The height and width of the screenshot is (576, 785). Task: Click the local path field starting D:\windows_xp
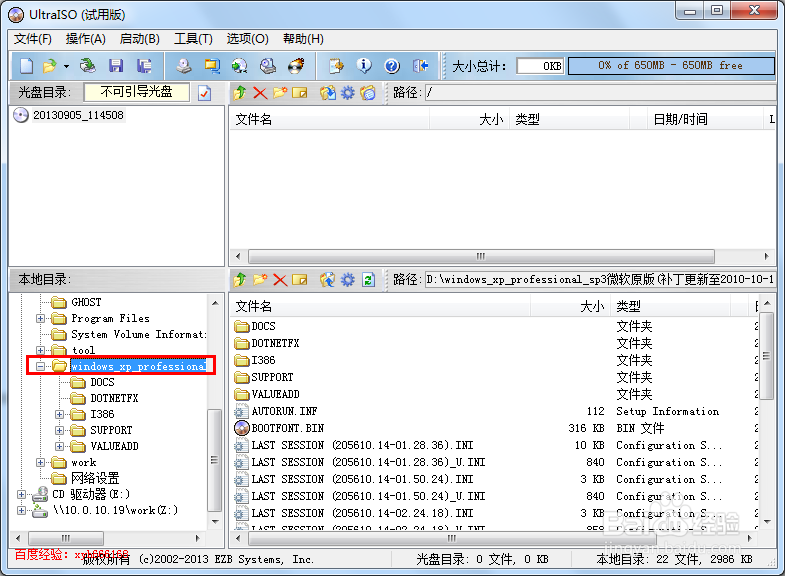point(600,279)
